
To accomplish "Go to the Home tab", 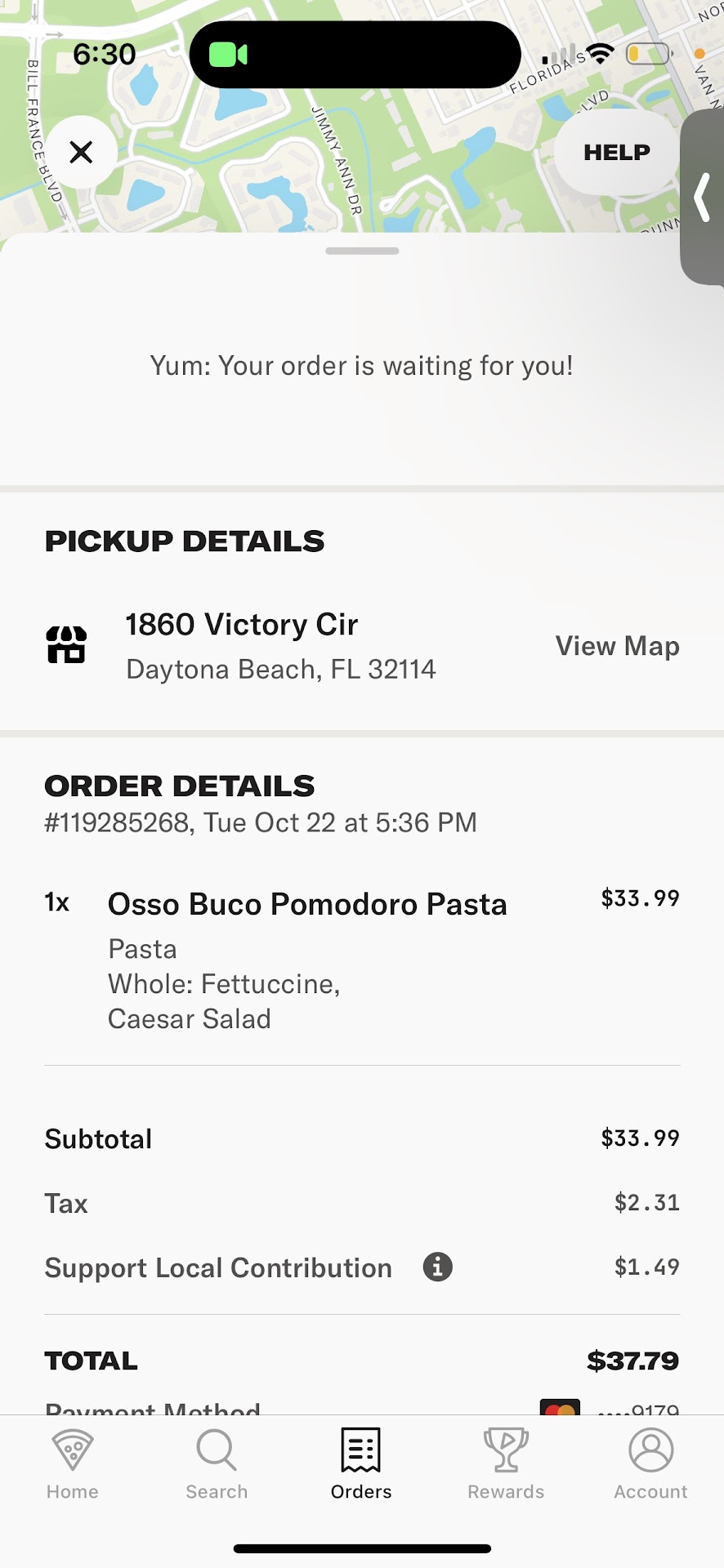I will (72, 1464).
